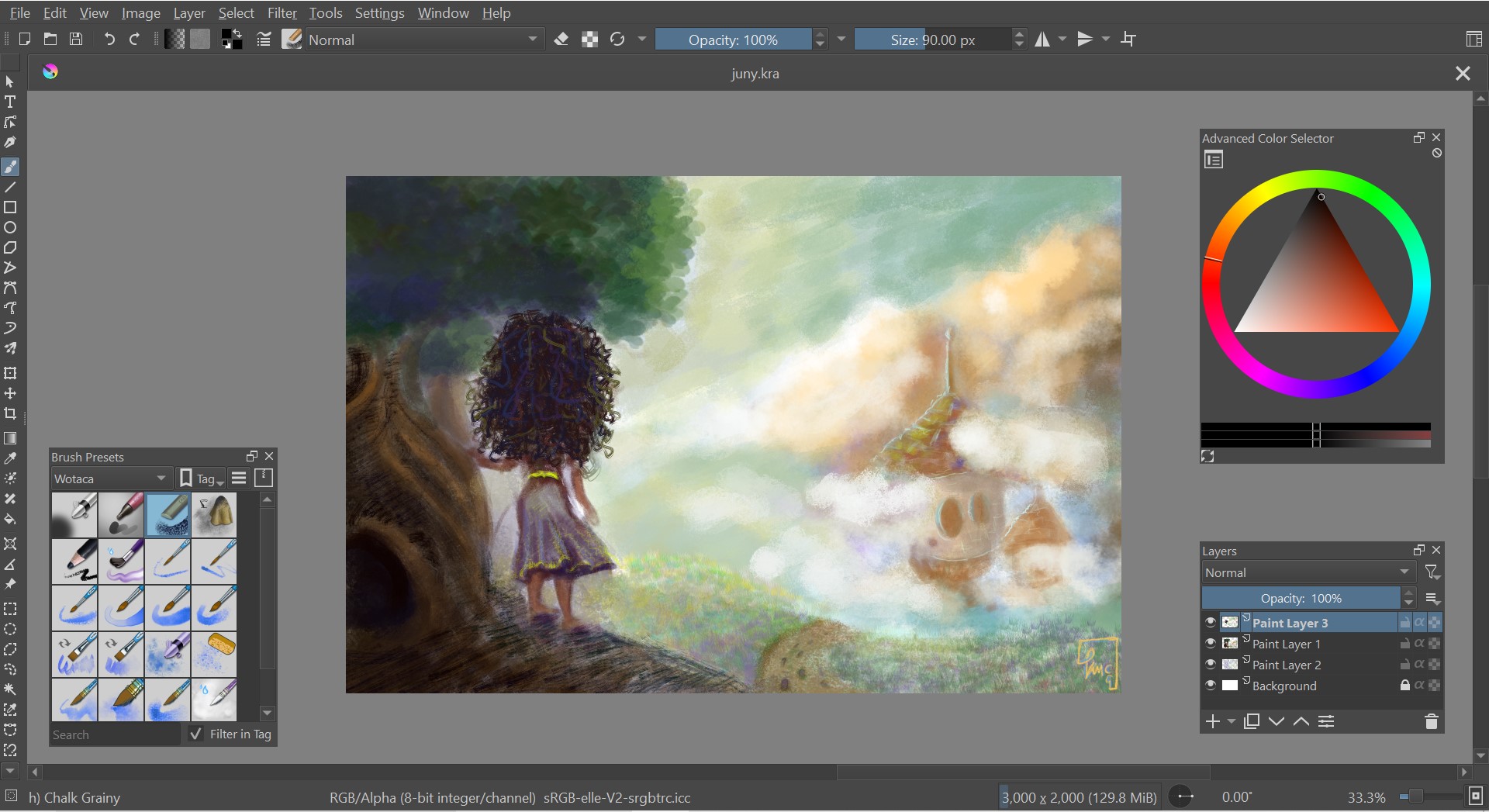Viewport: 1489px width, 812px height.
Task: Unlock the Background layer lock
Action: click(1404, 685)
